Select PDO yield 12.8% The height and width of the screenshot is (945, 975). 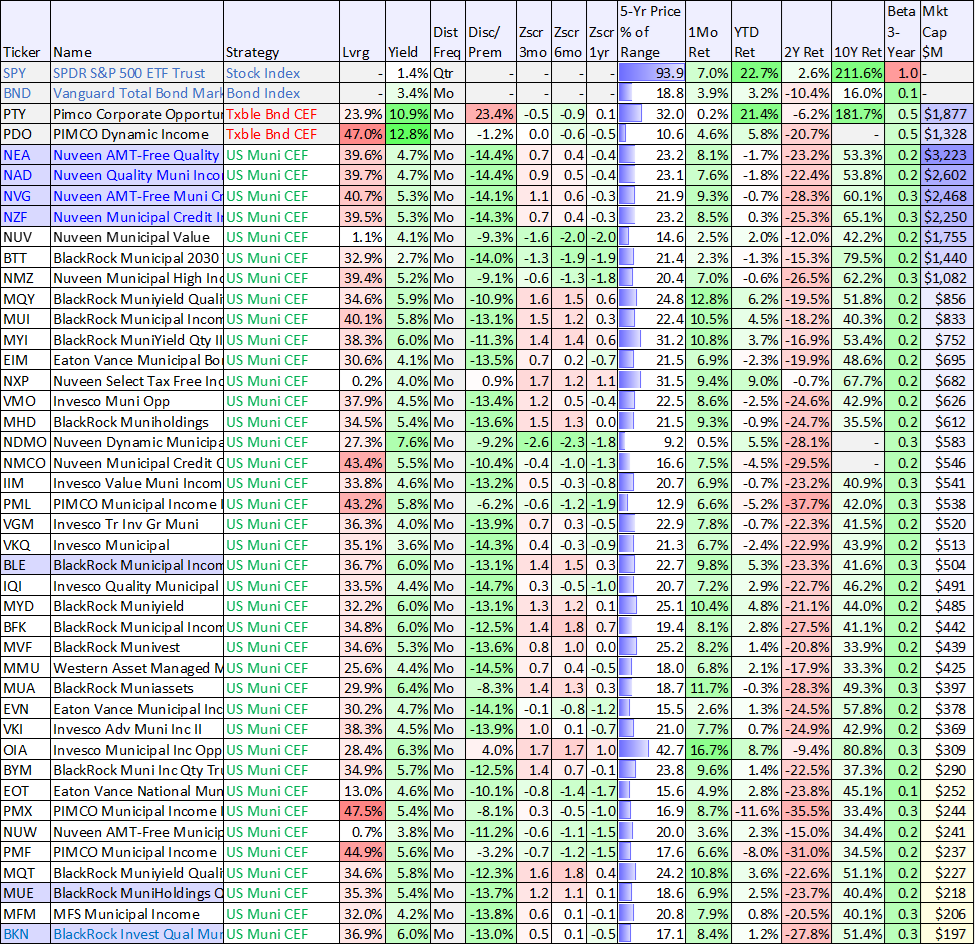(x=408, y=135)
